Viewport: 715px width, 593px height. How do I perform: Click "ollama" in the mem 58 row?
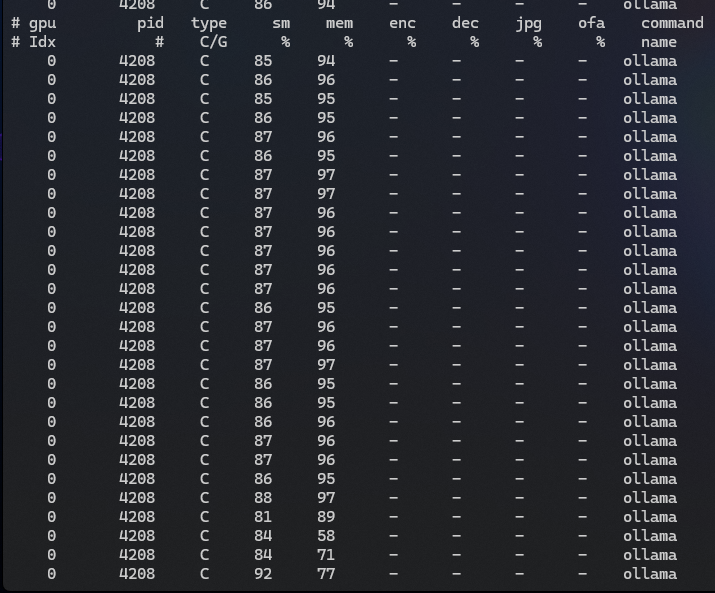(650, 536)
